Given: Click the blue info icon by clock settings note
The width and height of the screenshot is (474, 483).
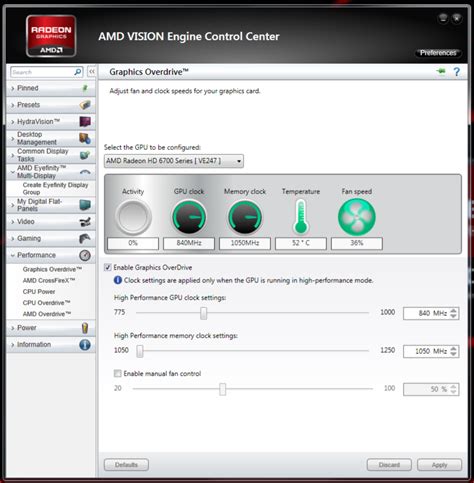Looking at the screenshot, I should coord(118,280).
